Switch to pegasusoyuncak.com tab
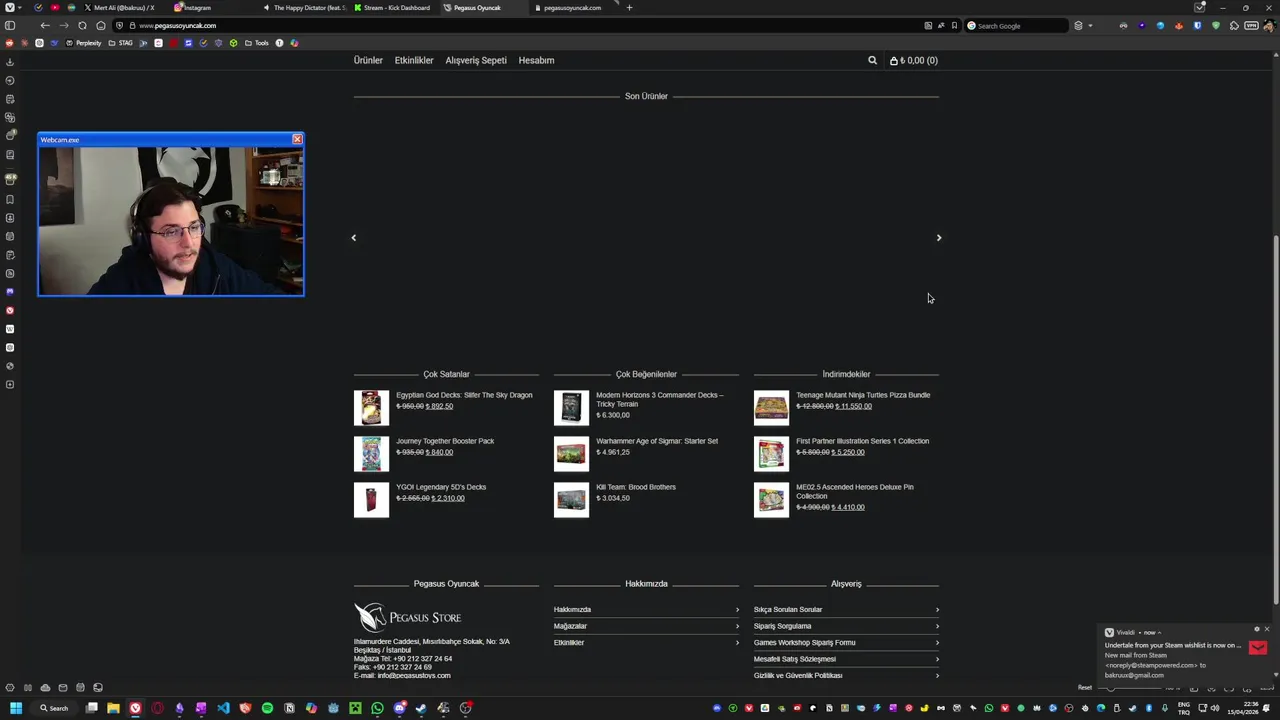 click(572, 8)
